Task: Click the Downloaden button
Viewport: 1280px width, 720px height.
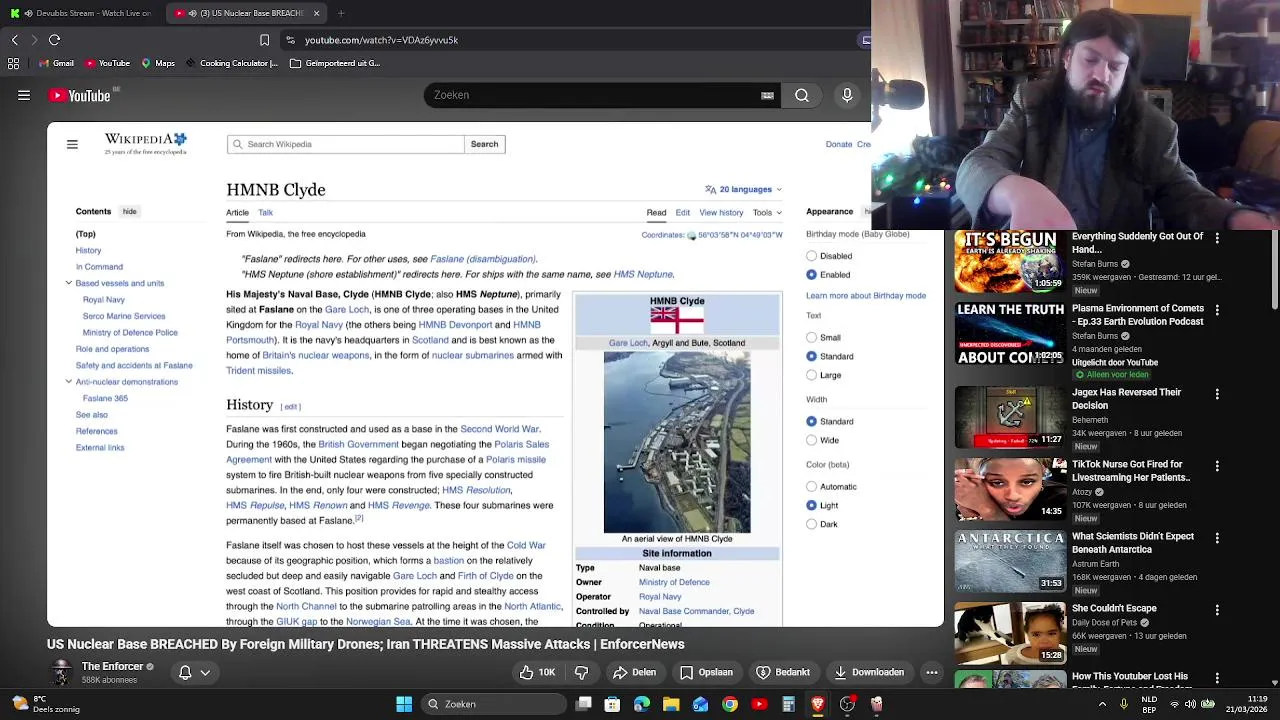Action: (868, 672)
